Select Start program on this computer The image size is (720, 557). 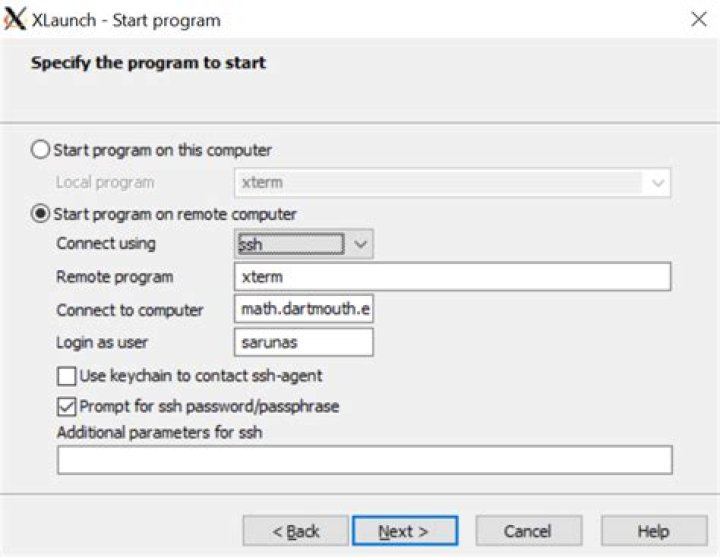tap(40, 150)
